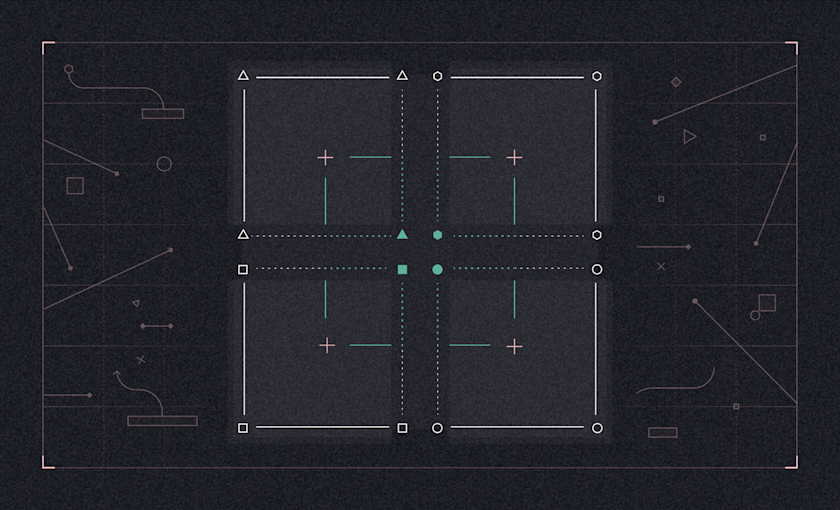
Task: Select the filled green square marker
Action: (x=402, y=269)
